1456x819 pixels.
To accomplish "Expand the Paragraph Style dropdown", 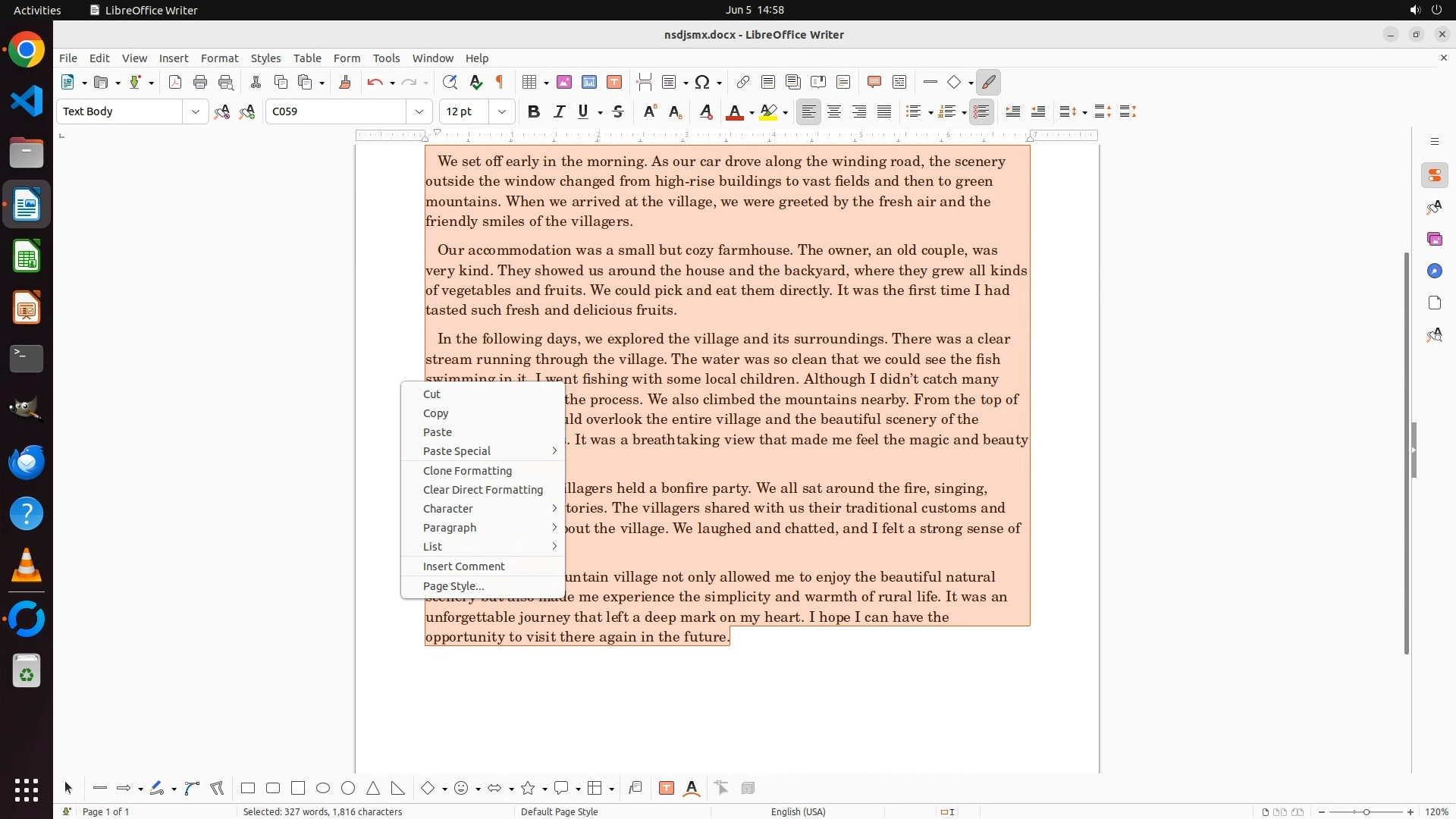I will (x=196, y=112).
